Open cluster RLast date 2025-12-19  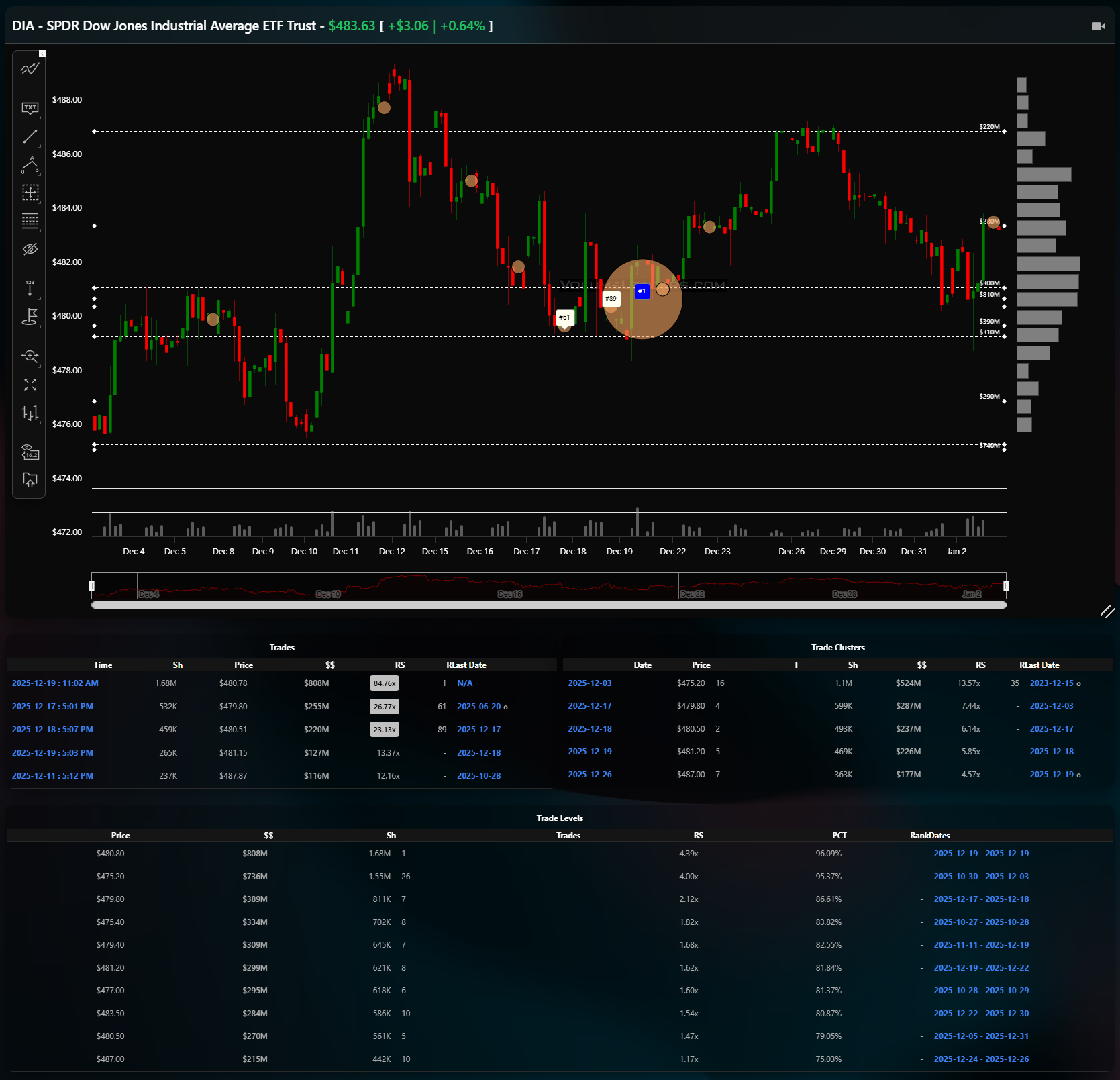coord(1052,775)
